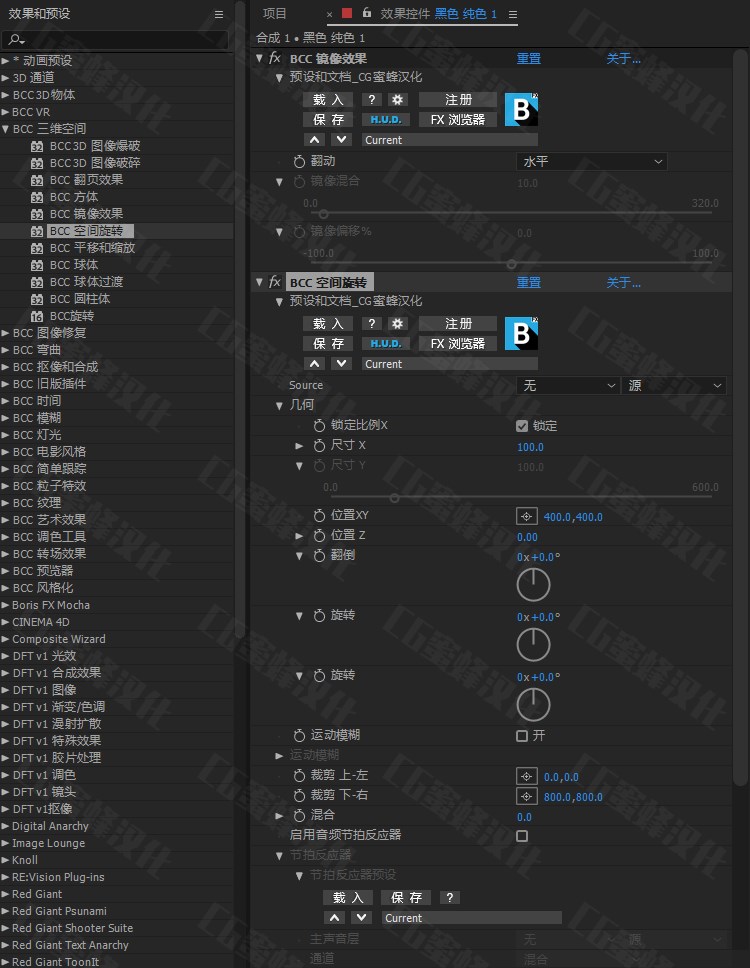Screen dimensions: 750x968
Task: Open the Source layer dropdown set to 无
Action: click(x=567, y=386)
